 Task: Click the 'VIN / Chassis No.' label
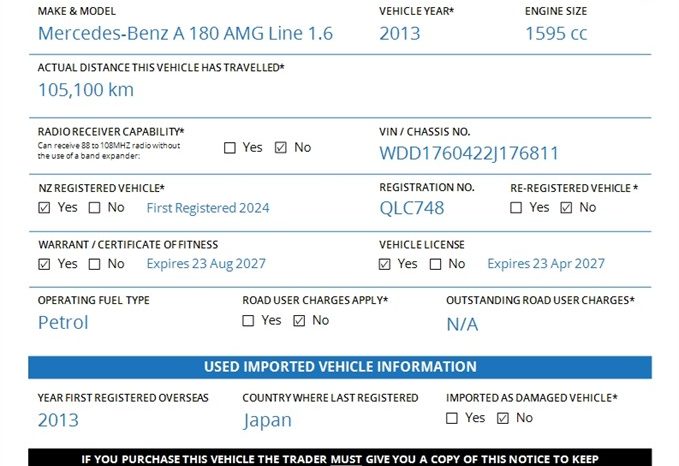click(424, 132)
